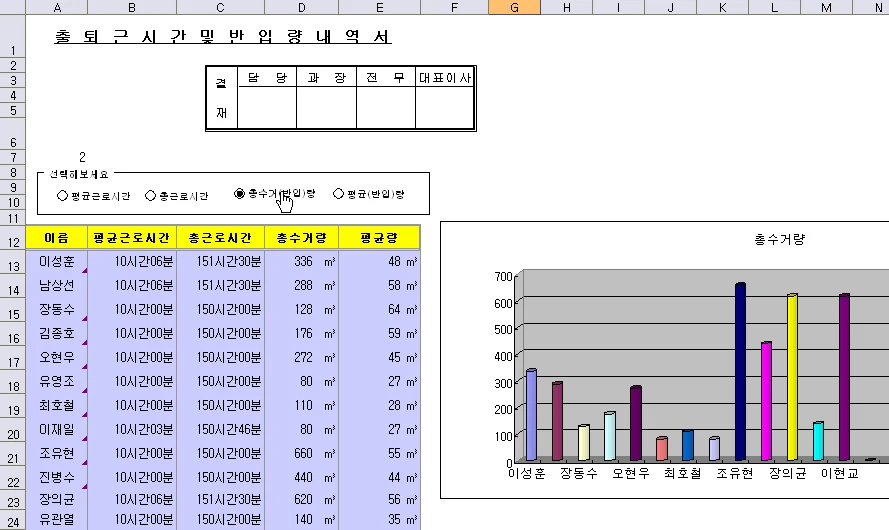Click the 총근로시간 yellow table header
Screen dimensions: 889x530
(x=220, y=238)
